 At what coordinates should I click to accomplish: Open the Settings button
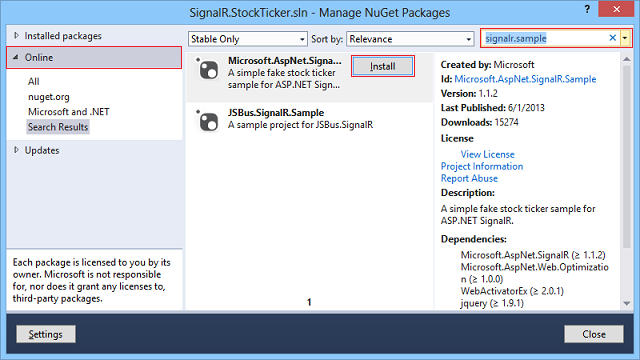pos(46,334)
